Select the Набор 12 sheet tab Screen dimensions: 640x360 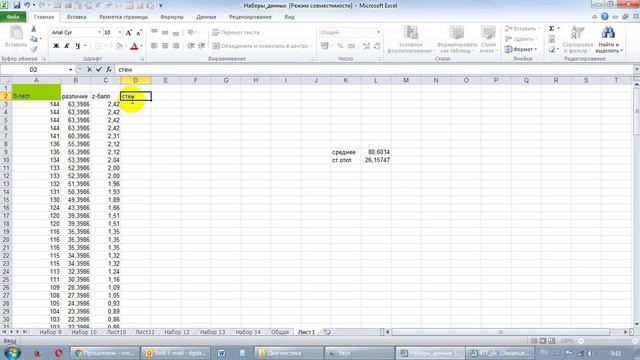click(177, 332)
